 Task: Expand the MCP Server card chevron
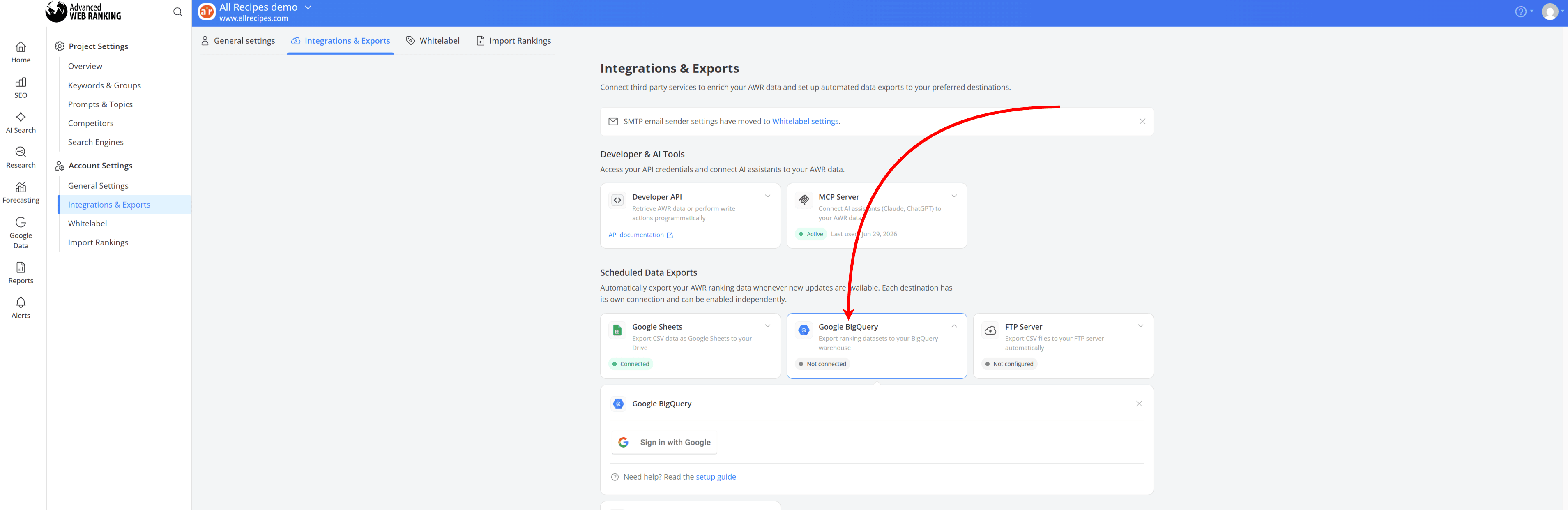click(x=954, y=196)
